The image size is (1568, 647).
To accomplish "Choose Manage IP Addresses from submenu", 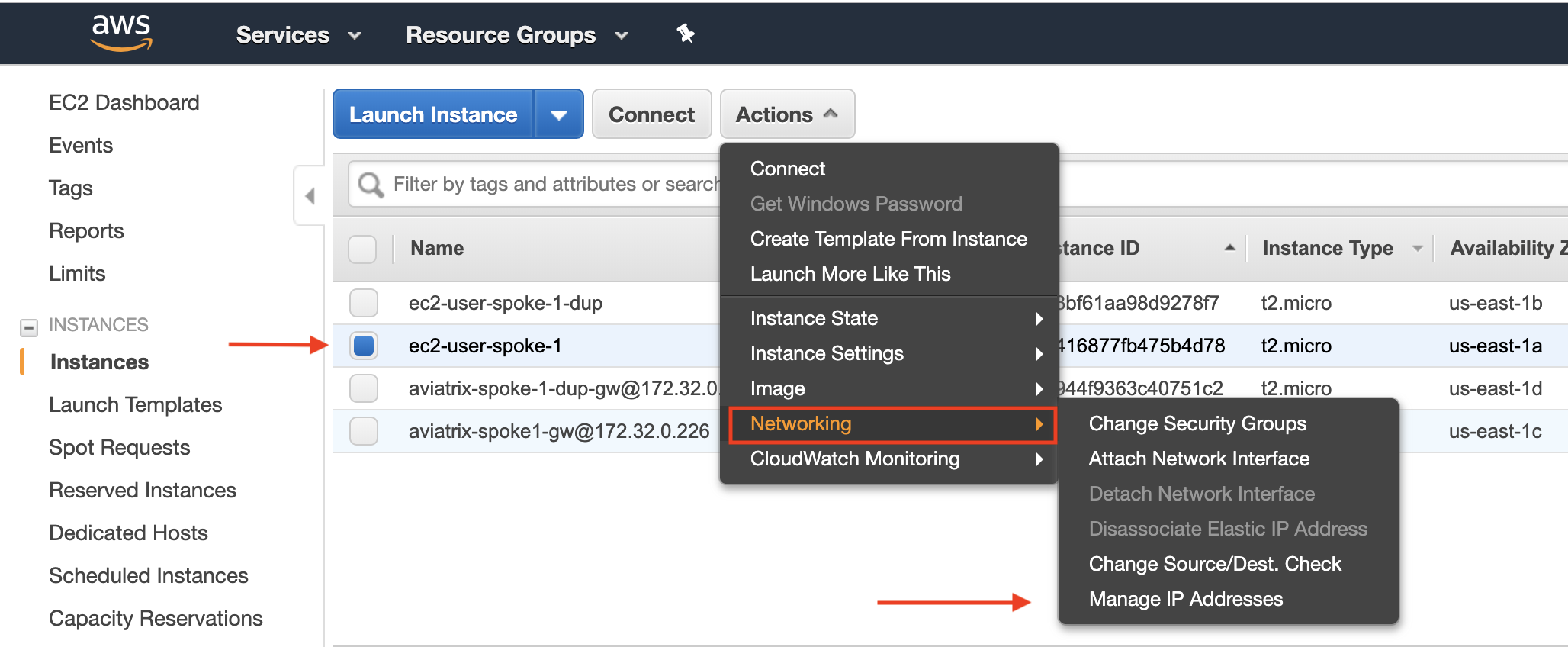I will point(1185,599).
